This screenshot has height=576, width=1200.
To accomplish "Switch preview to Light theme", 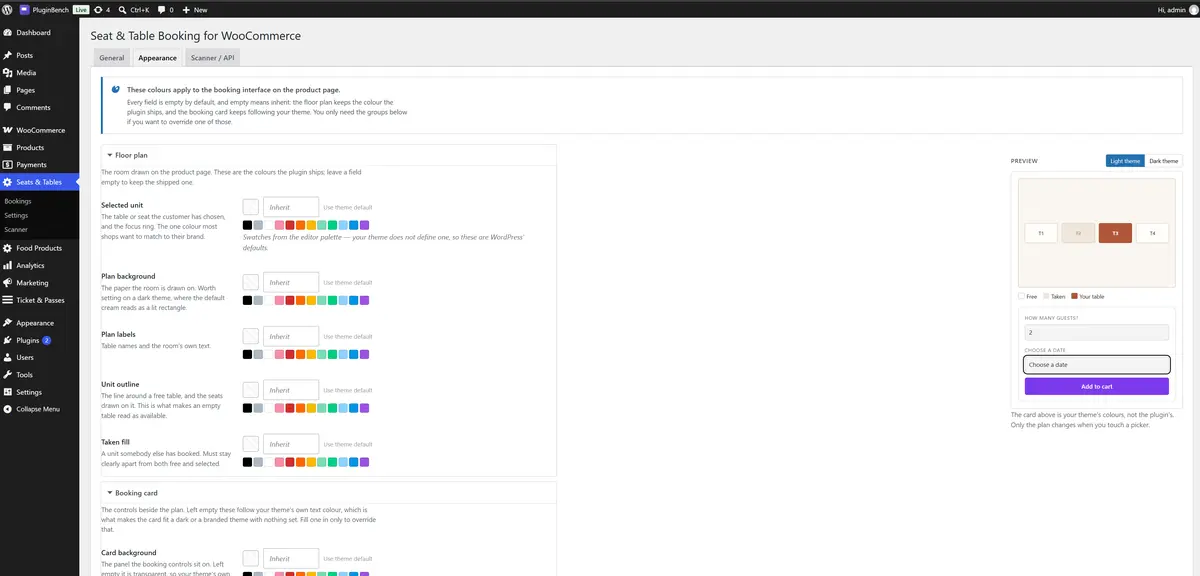I will [1125, 161].
